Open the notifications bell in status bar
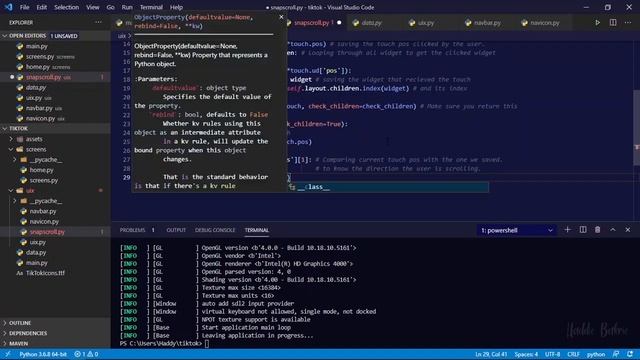 click(x=630, y=354)
